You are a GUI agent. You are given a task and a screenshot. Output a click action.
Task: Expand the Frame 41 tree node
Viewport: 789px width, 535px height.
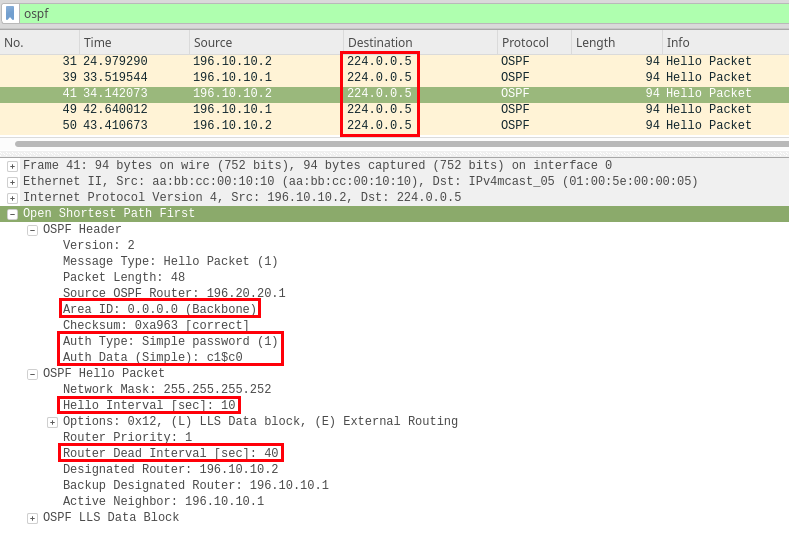[12, 167]
